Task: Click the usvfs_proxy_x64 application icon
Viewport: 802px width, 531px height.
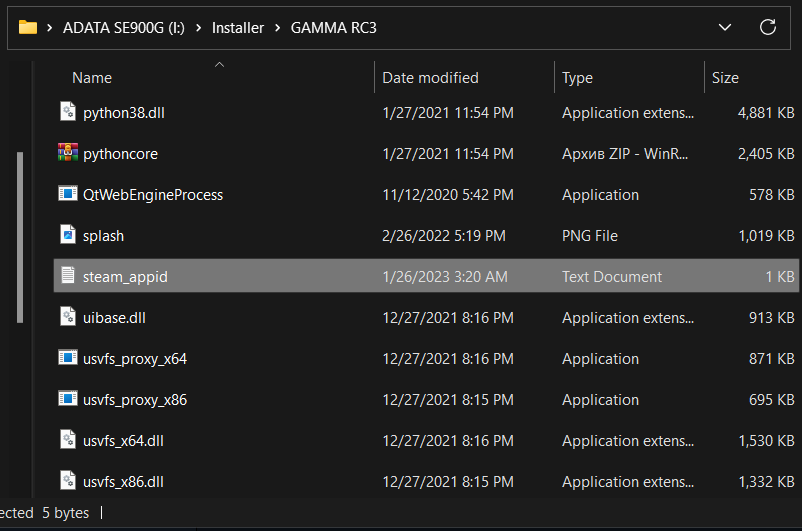Action: point(67,359)
